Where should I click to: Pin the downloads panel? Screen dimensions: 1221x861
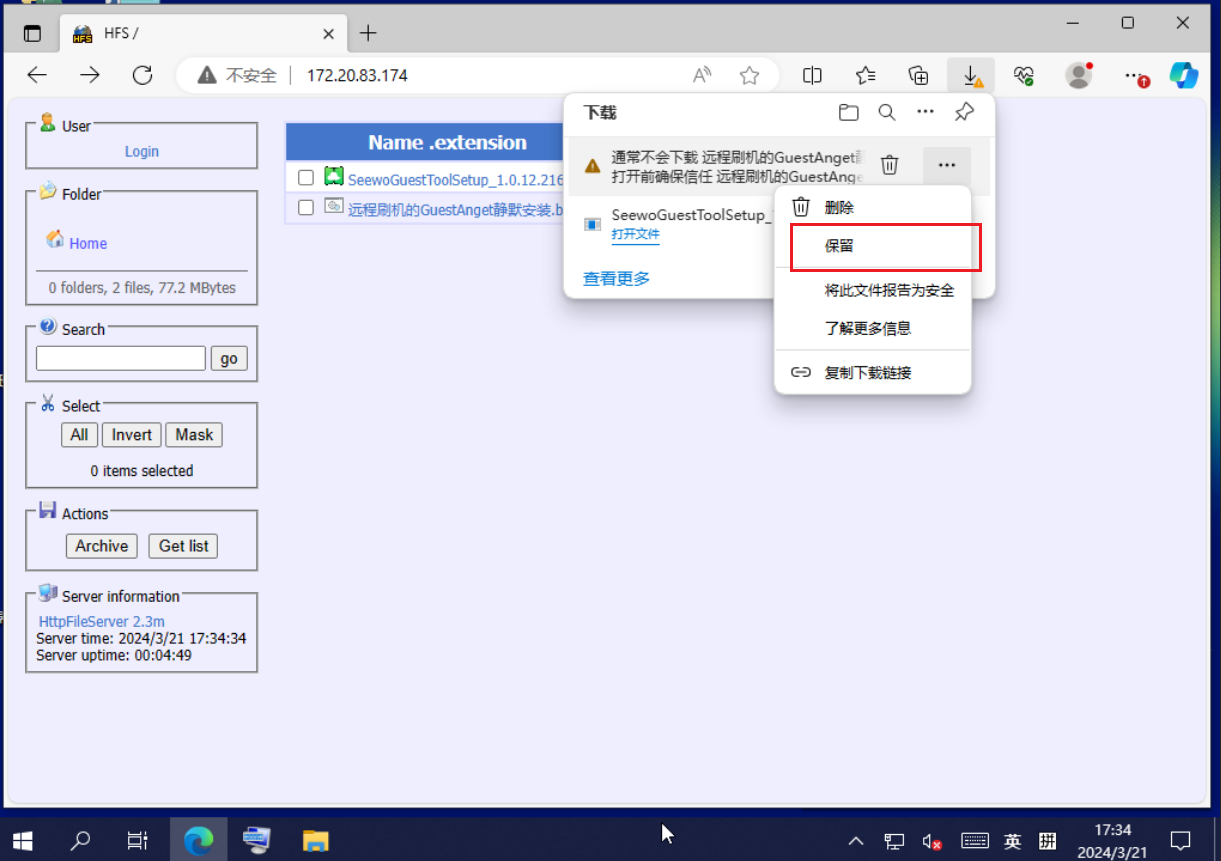click(x=964, y=113)
